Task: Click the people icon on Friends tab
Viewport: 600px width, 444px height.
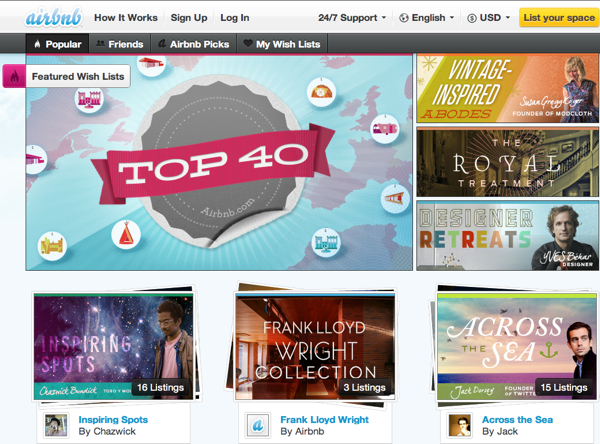Action: click(100, 44)
